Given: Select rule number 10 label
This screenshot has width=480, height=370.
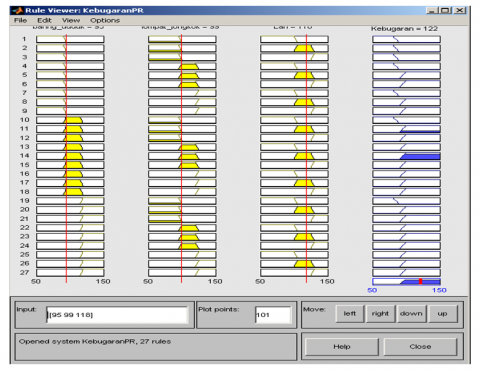Looking at the screenshot, I should click(x=25, y=120).
